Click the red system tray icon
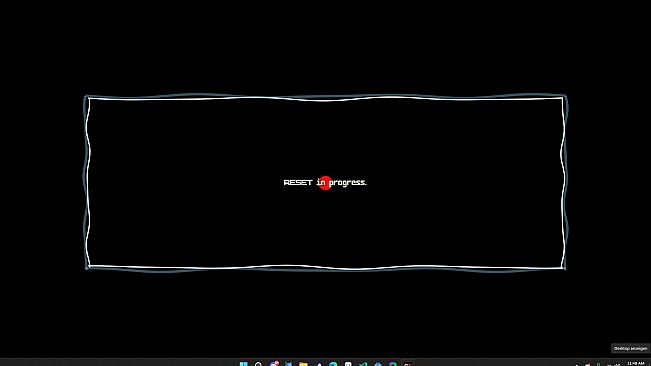 click(x=587, y=364)
